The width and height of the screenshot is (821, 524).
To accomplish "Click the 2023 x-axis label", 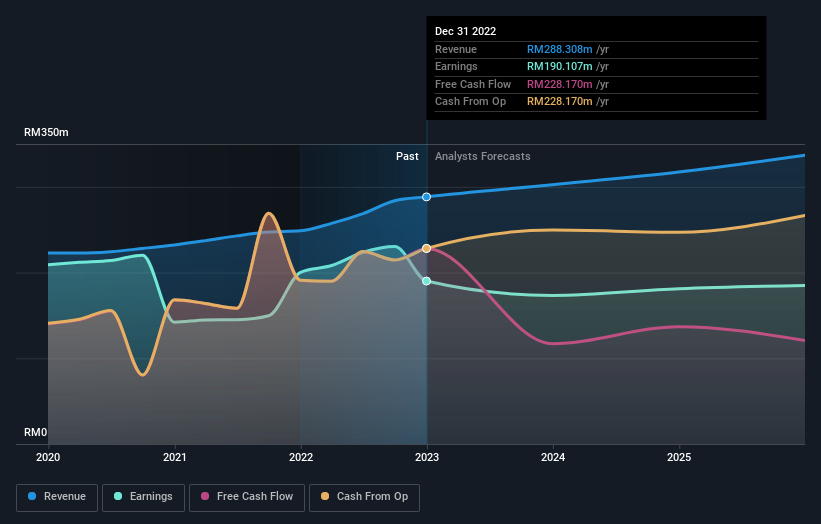I will [x=427, y=457].
